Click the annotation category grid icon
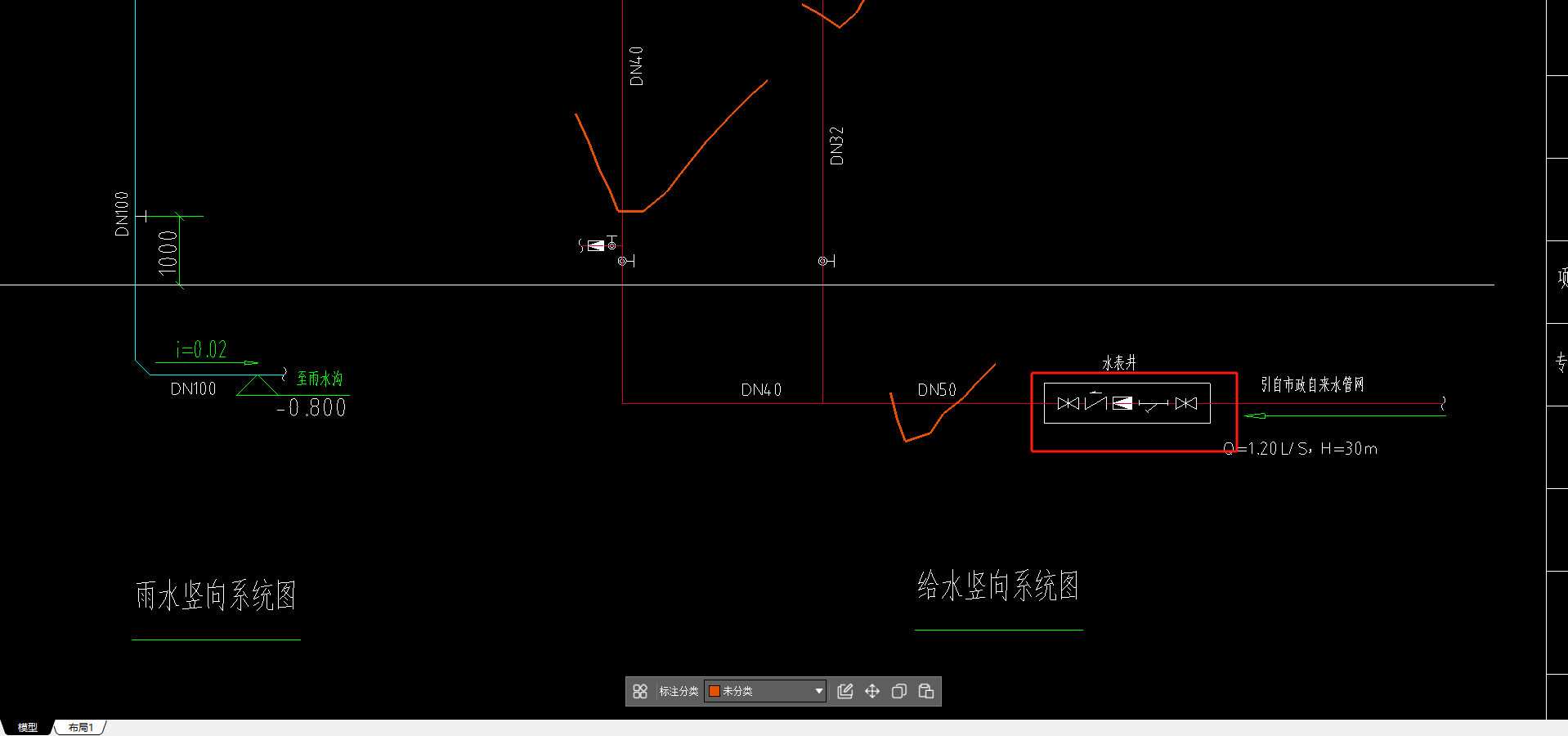Image resolution: width=1568 pixels, height=736 pixels. click(x=640, y=691)
